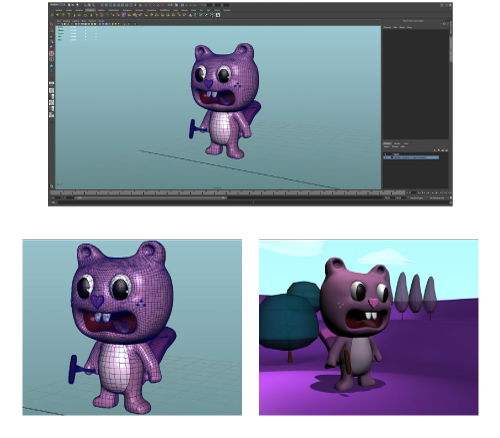
Task: Click the squirrel model in Maya viewport
Action: tap(225, 100)
